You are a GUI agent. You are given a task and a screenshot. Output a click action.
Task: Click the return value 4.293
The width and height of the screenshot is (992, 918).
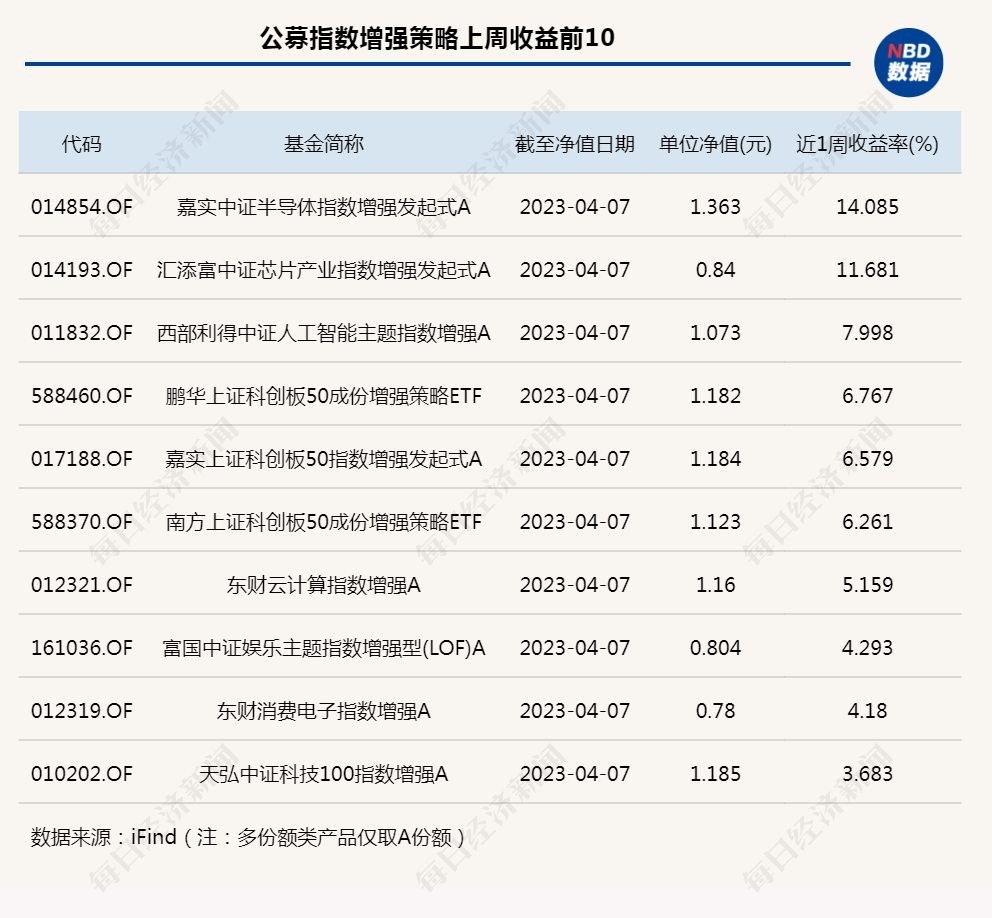[x=867, y=648]
